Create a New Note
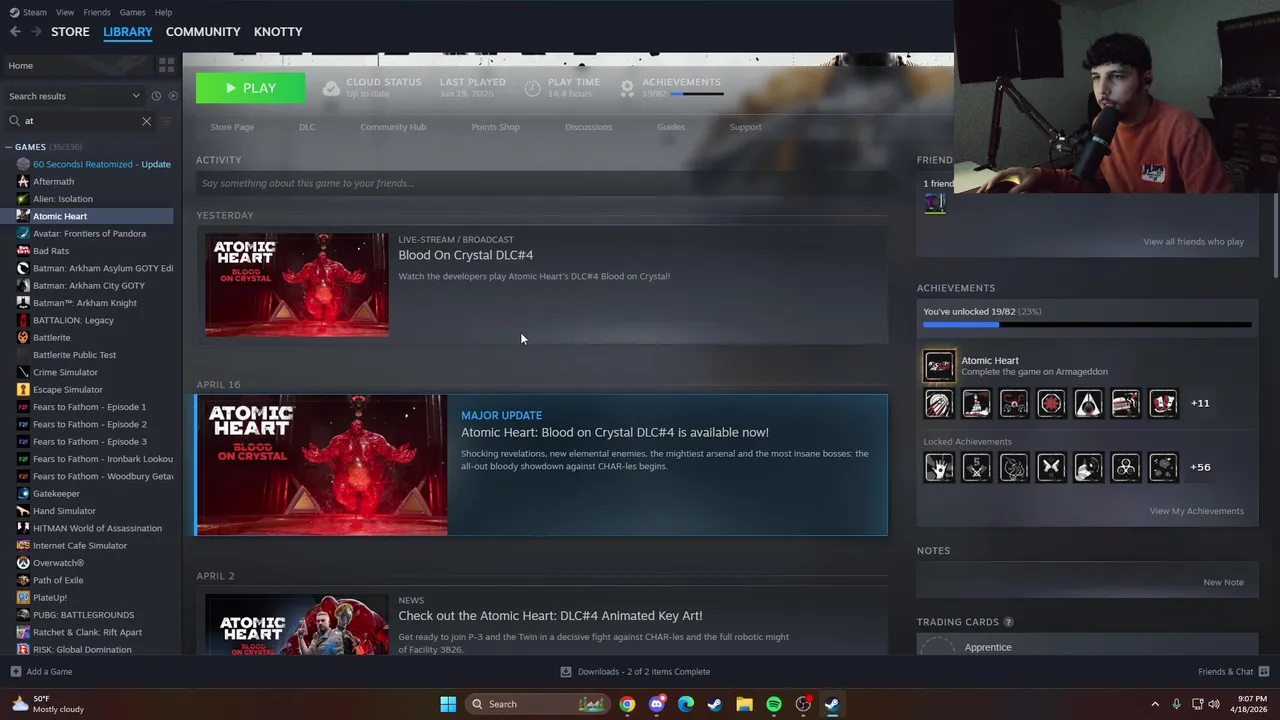The image size is (1280, 720). coord(1223,582)
